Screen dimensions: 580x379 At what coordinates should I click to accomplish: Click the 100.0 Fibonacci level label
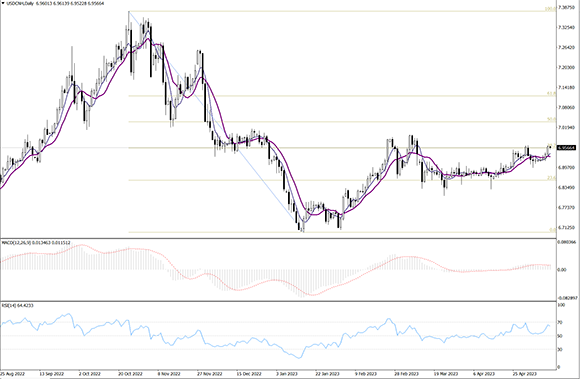click(551, 9)
